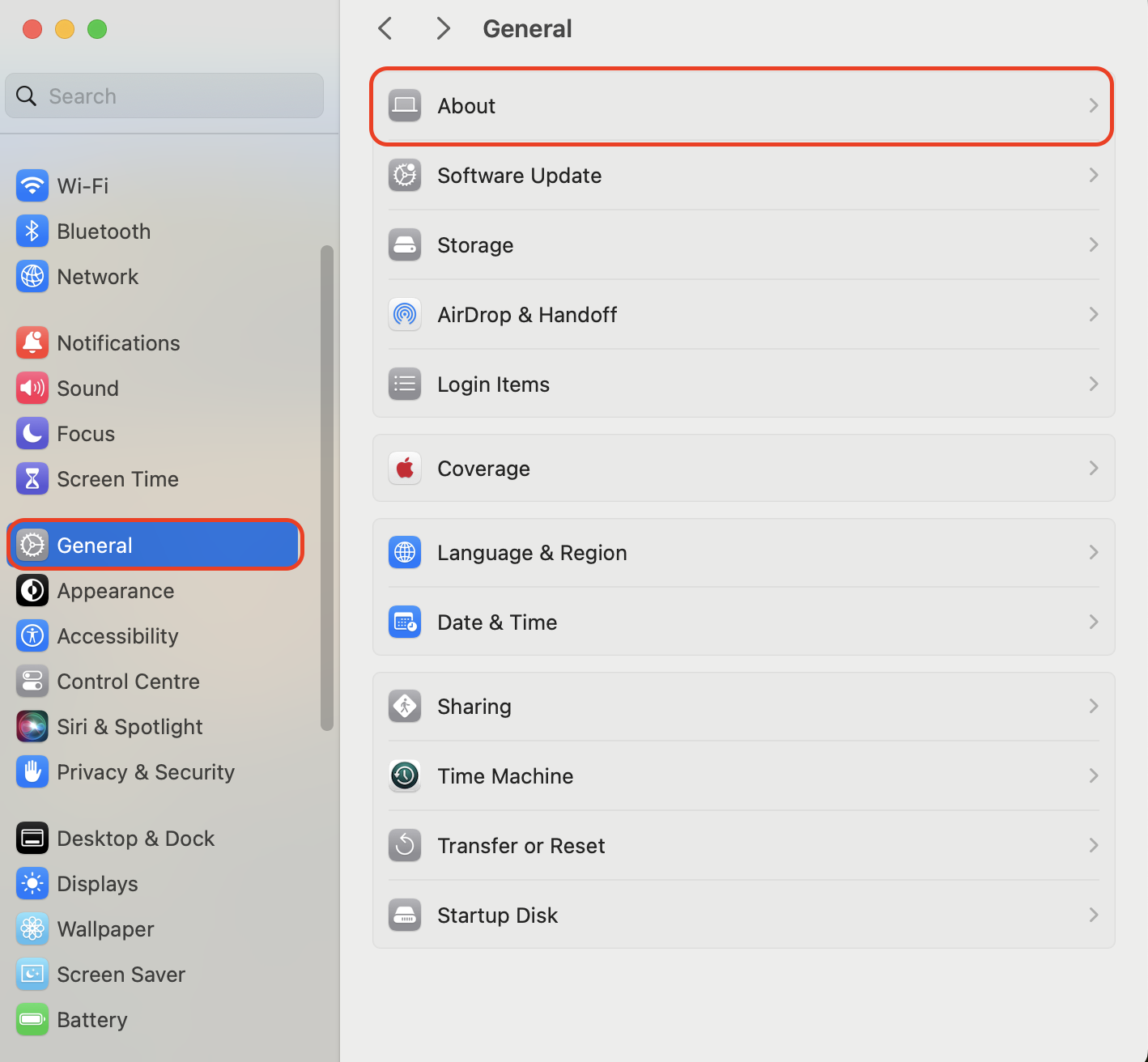
Task: Click the Appearance icon in the sidebar
Action: 32,591
